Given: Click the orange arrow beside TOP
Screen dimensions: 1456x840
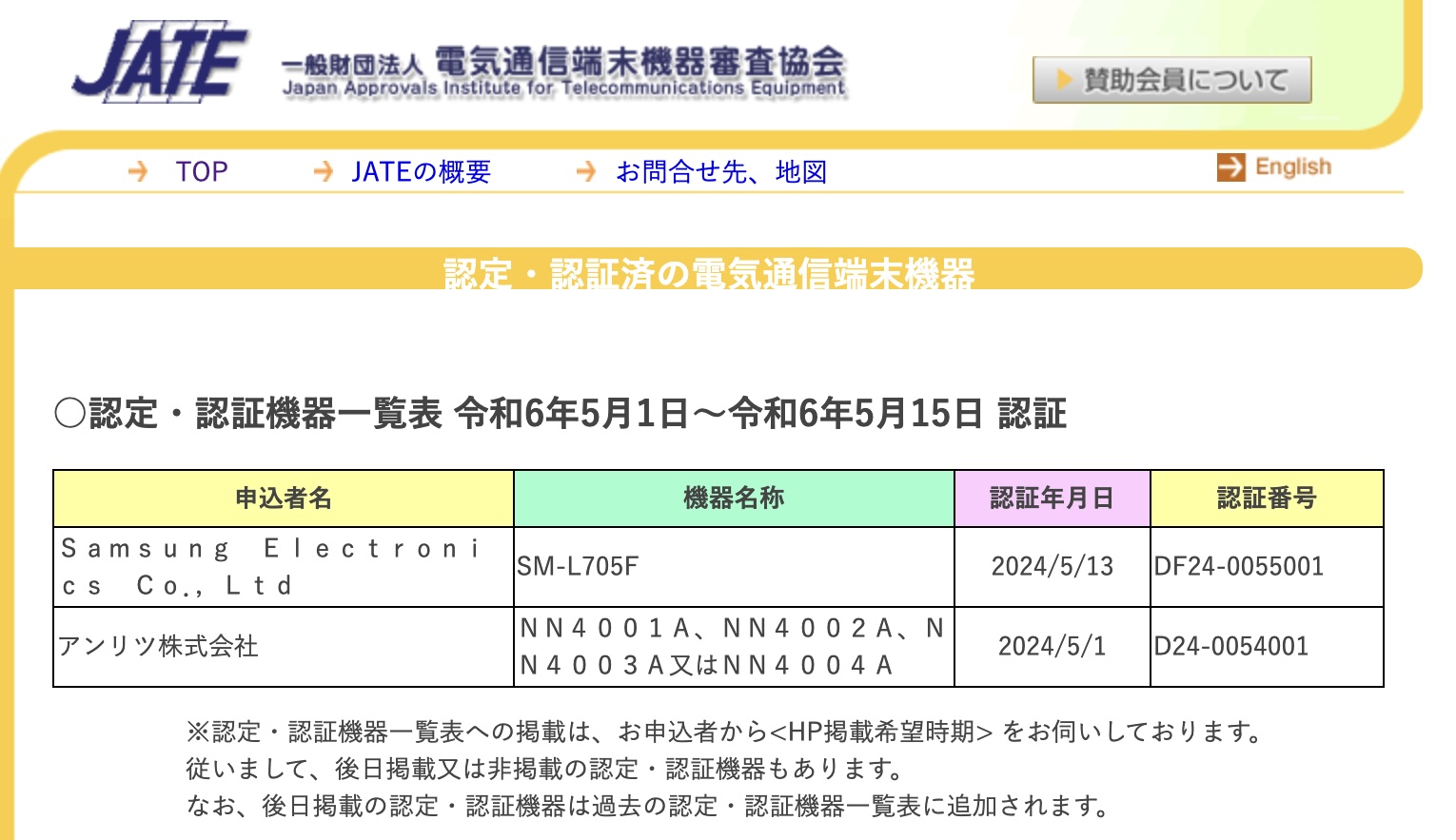Looking at the screenshot, I should pyautogui.click(x=138, y=171).
